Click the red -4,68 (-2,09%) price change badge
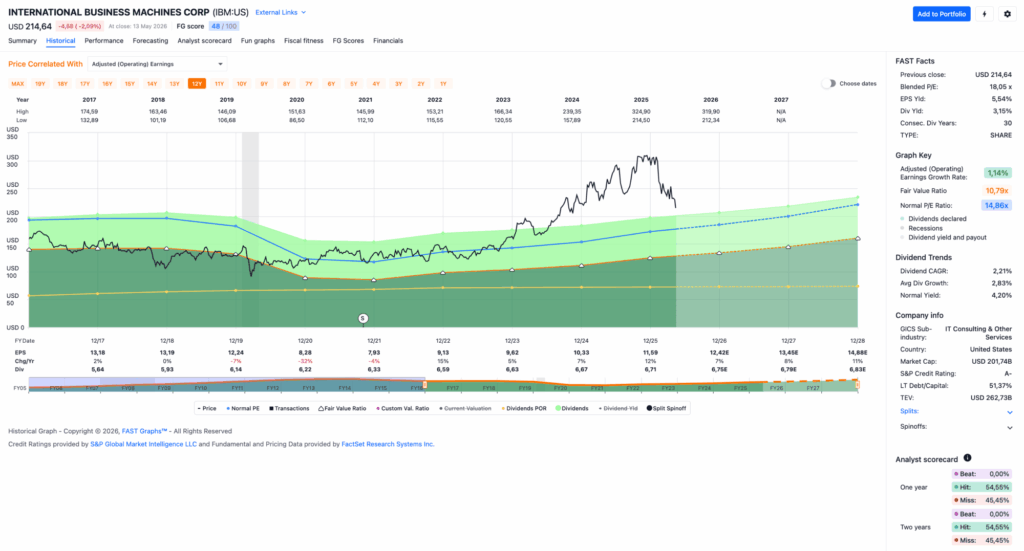The width and height of the screenshot is (1024, 551). 80,26
